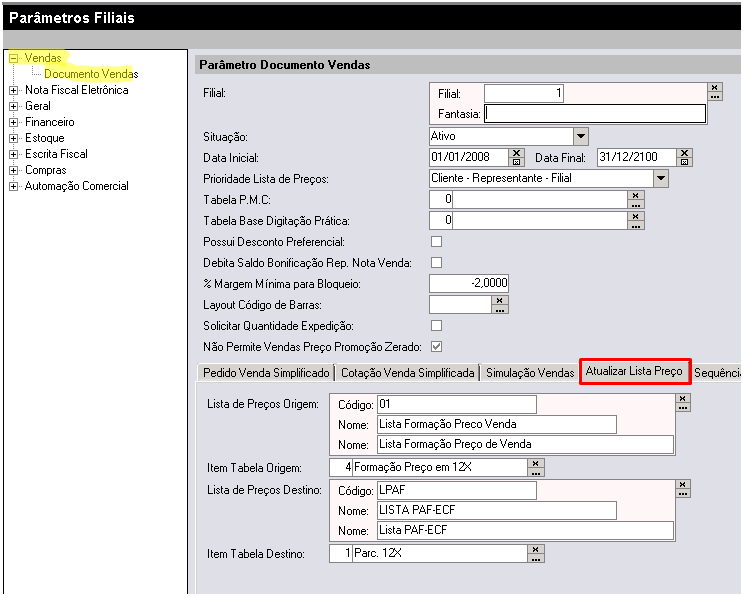Click Tabela P.M.C code field
The width and height of the screenshot is (743, 596).
pos(441,199)
